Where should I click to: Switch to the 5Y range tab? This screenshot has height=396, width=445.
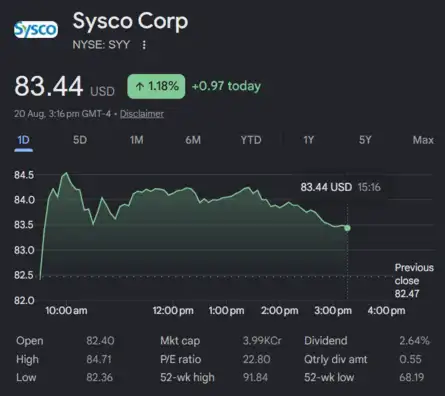point(365,140)
